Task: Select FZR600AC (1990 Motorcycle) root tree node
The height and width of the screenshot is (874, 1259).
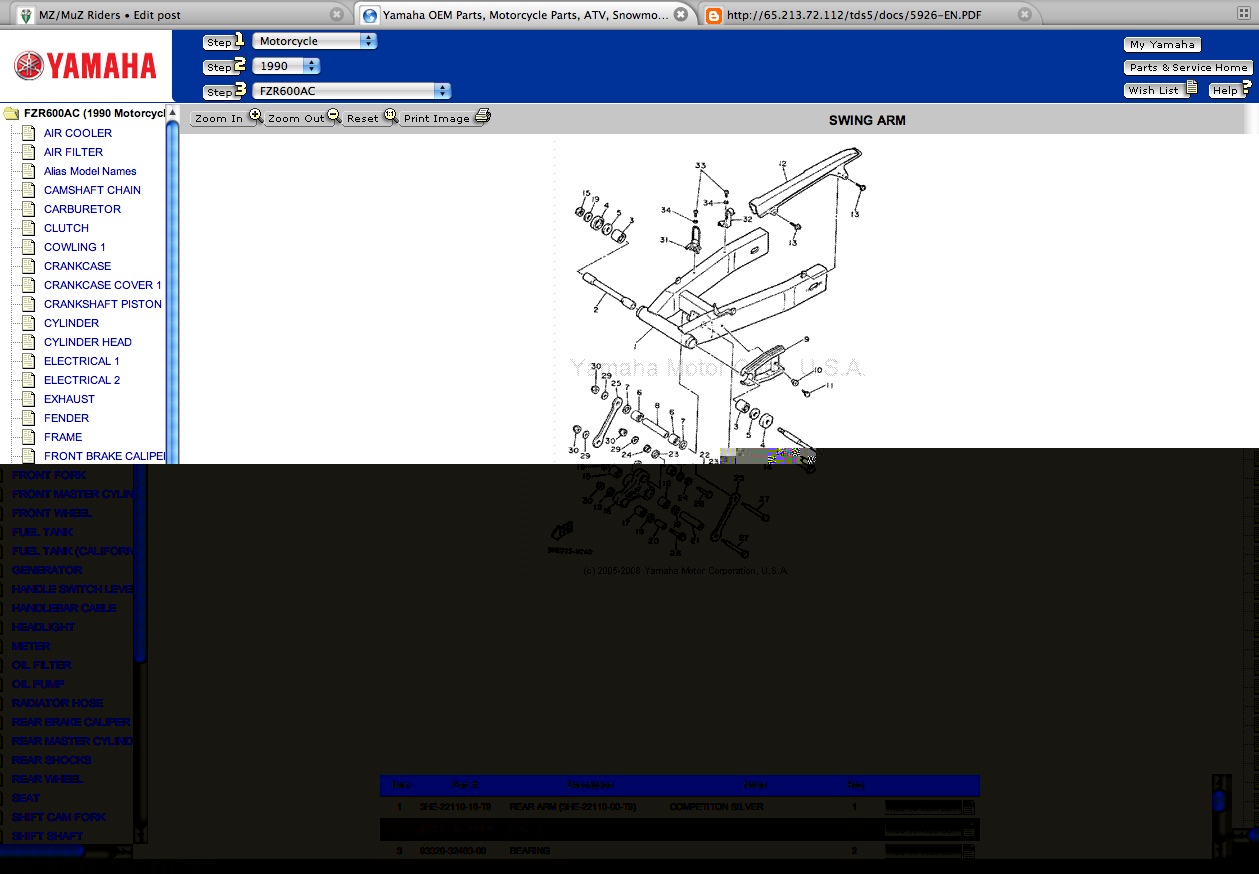Action: coord(95,114)
